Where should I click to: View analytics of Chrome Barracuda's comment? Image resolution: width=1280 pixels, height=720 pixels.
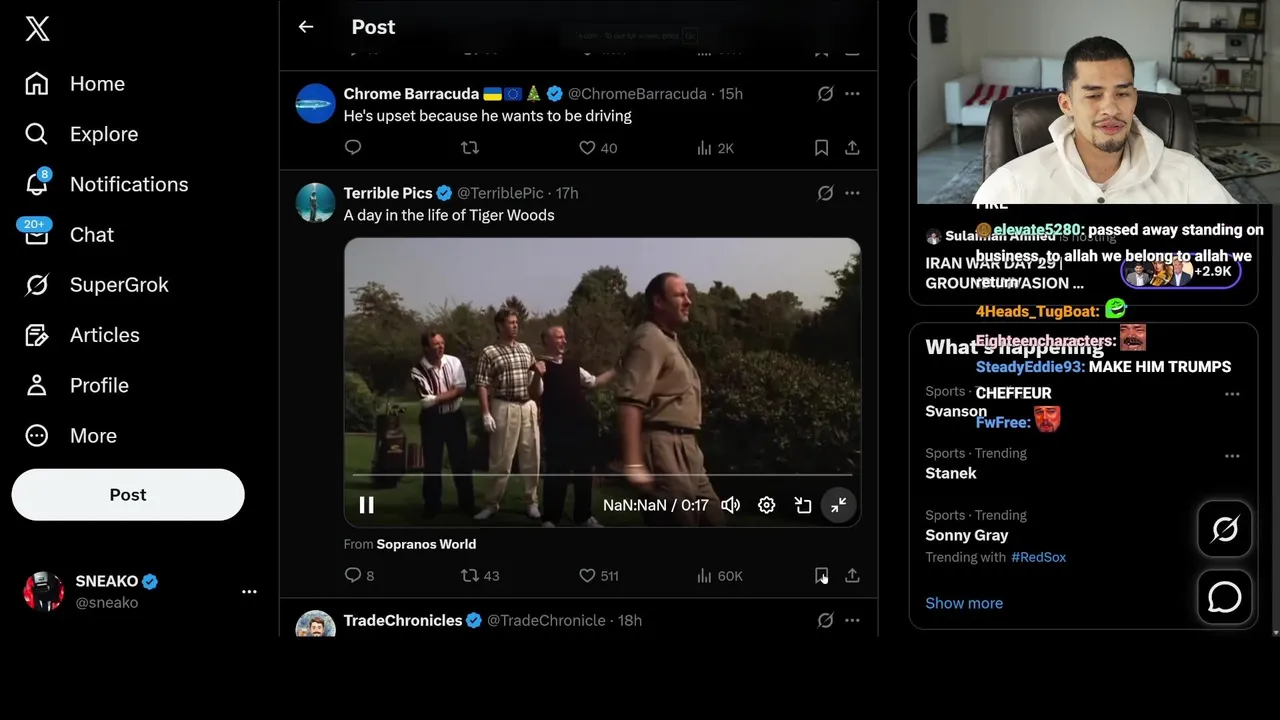tap(715, 148)
